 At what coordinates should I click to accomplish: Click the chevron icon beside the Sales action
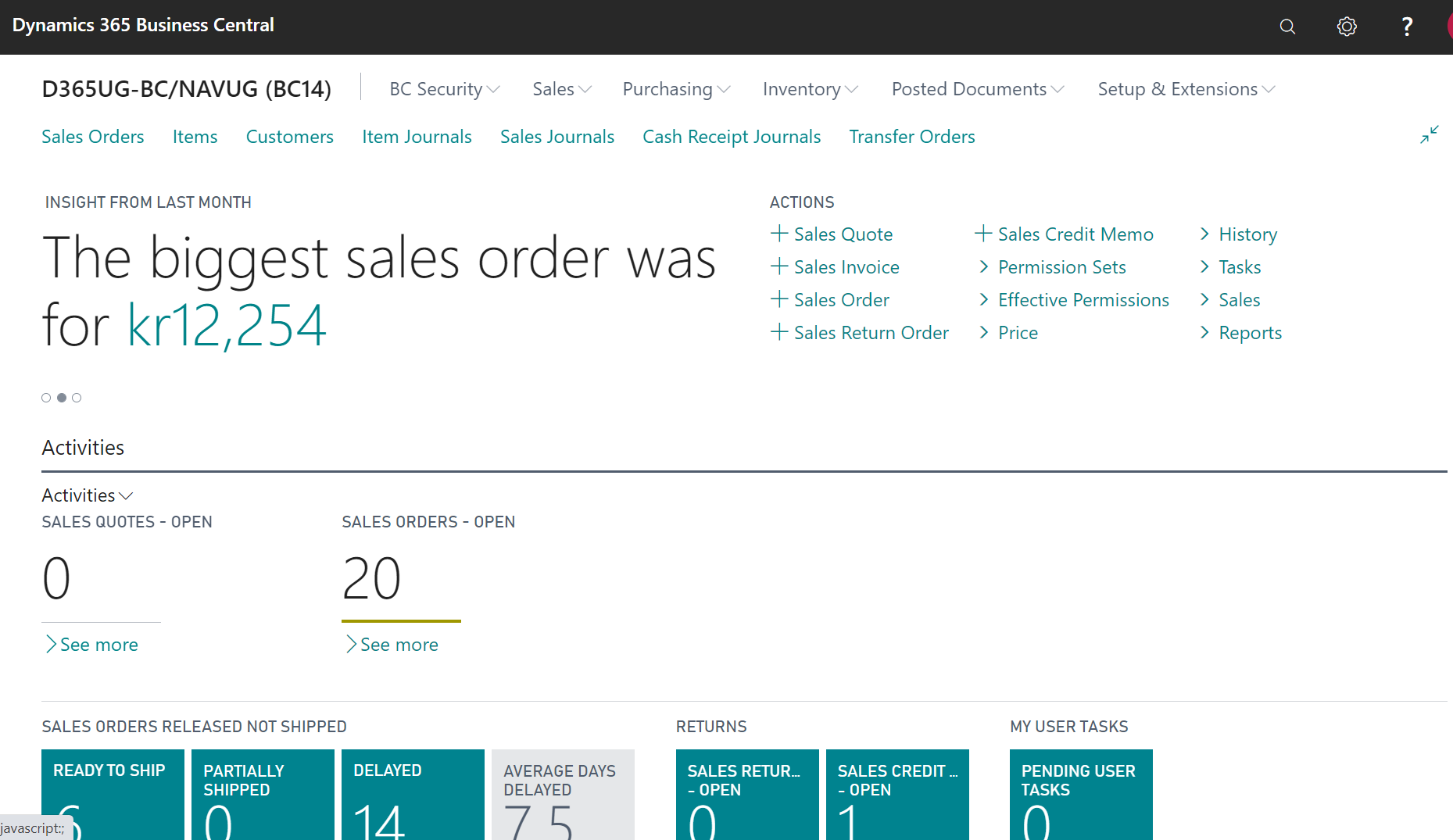pyautogui.click(x=1204, y=299)
